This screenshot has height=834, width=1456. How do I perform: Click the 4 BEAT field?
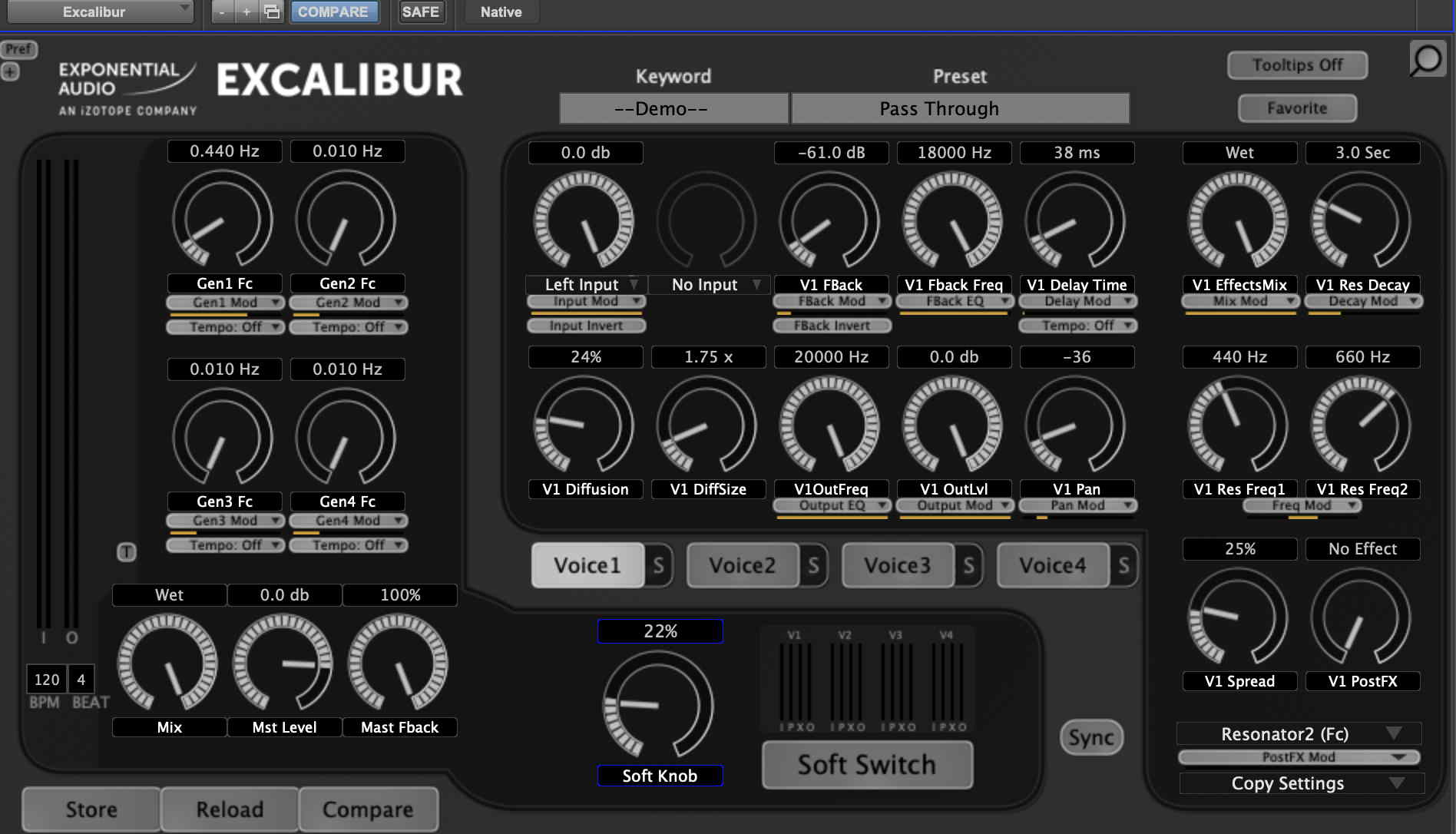tap(81, 680)
